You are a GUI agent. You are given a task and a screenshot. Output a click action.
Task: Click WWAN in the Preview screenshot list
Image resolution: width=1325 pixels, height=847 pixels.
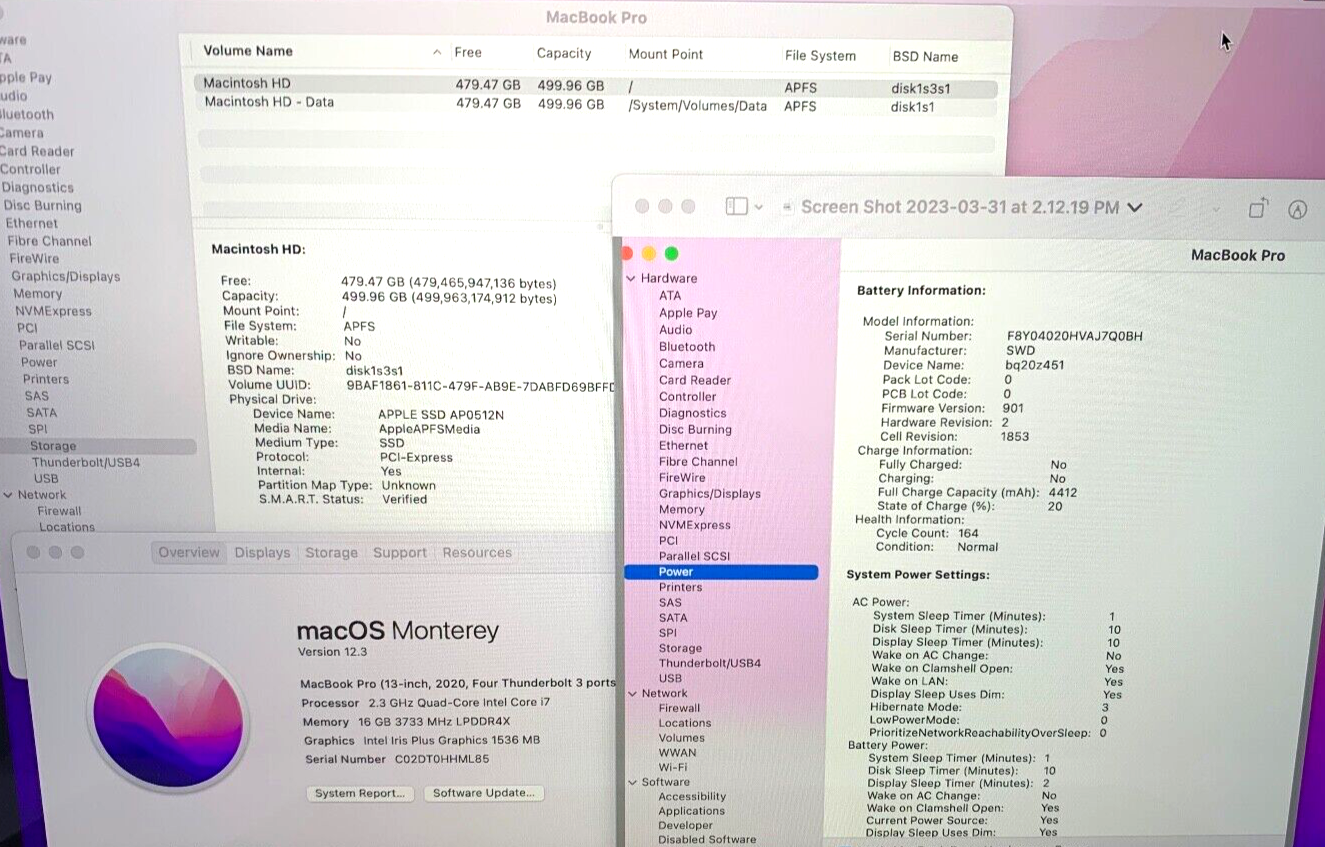[x=678, y=753]
